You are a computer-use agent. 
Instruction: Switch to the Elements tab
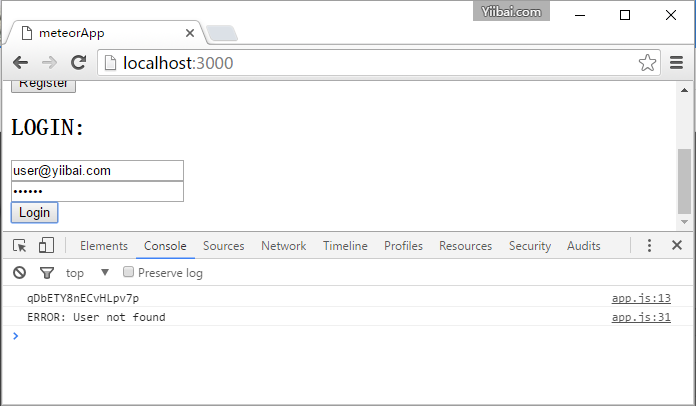click(104, 246)
